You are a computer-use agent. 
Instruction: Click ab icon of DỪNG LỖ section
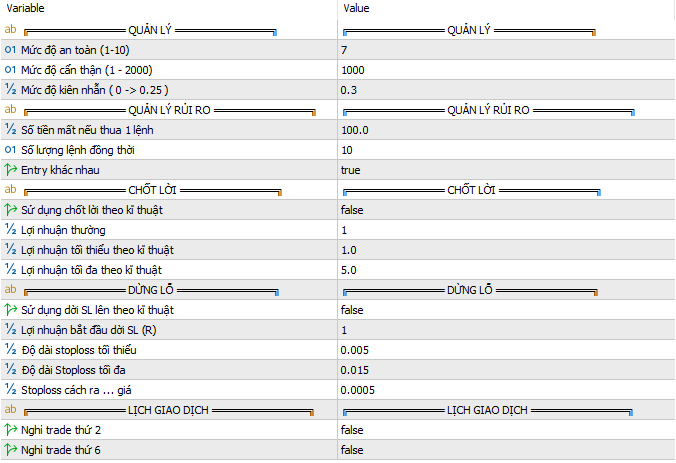pos(10,290)
